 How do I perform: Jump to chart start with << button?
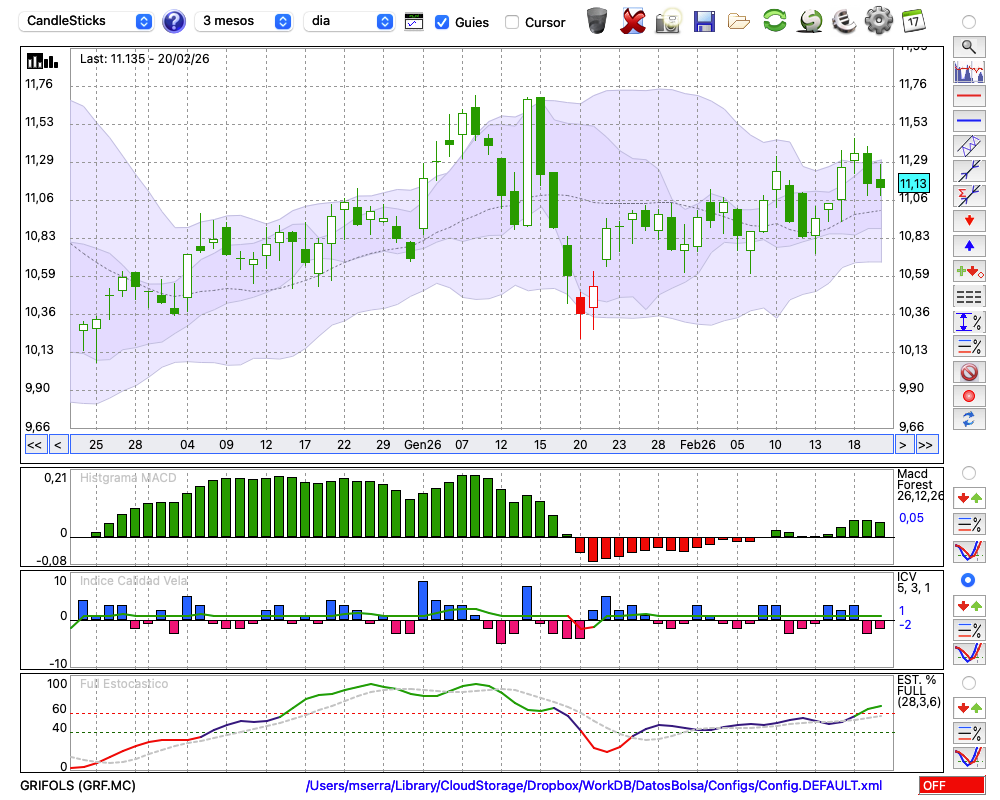(34, 445)
